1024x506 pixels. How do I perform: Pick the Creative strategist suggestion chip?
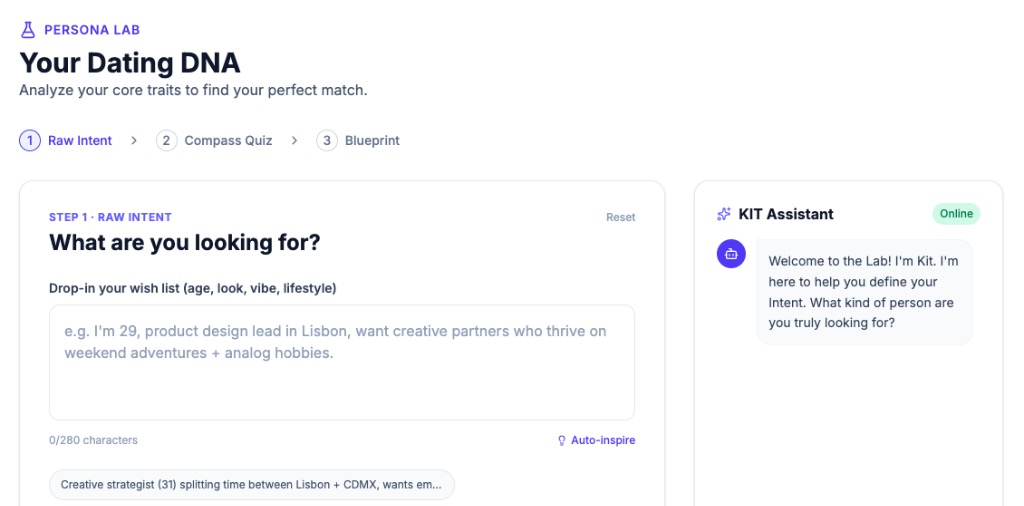pos(251,485)
